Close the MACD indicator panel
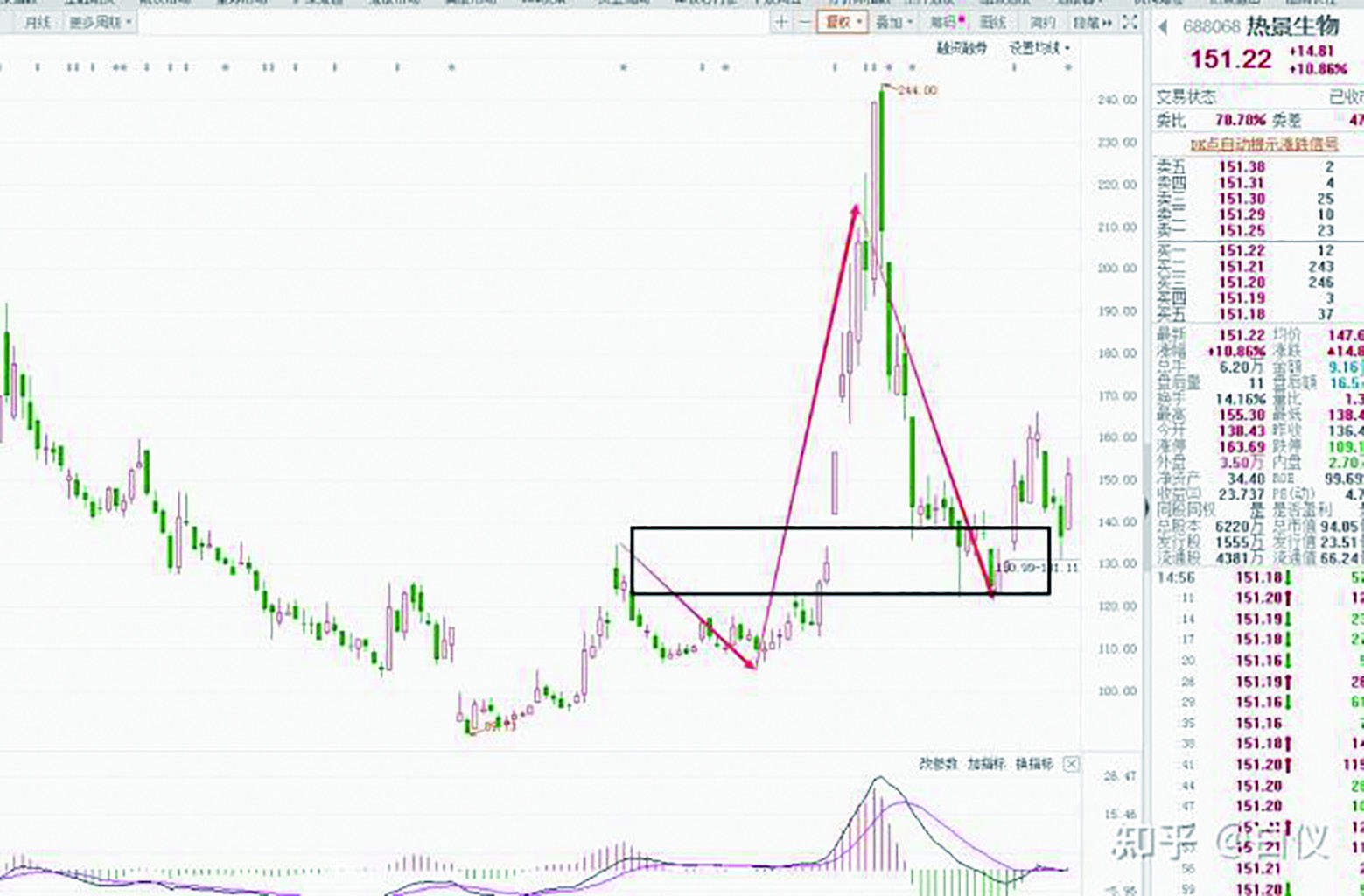1364x896 pixels. point(1071,764)
